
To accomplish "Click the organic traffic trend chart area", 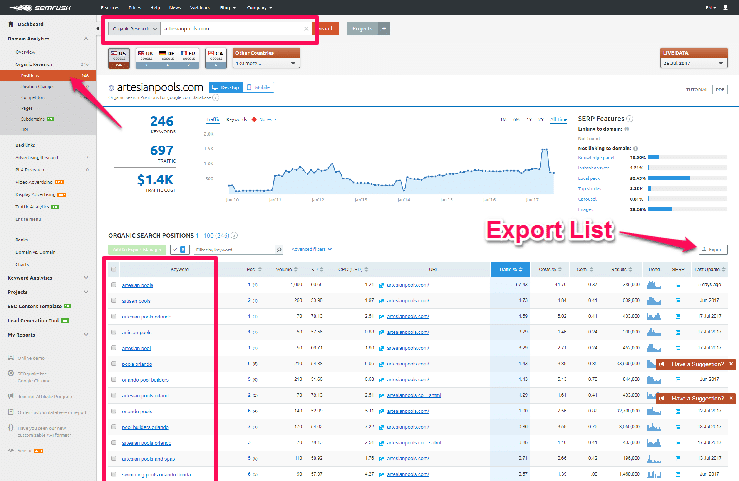I will [391, 170].
